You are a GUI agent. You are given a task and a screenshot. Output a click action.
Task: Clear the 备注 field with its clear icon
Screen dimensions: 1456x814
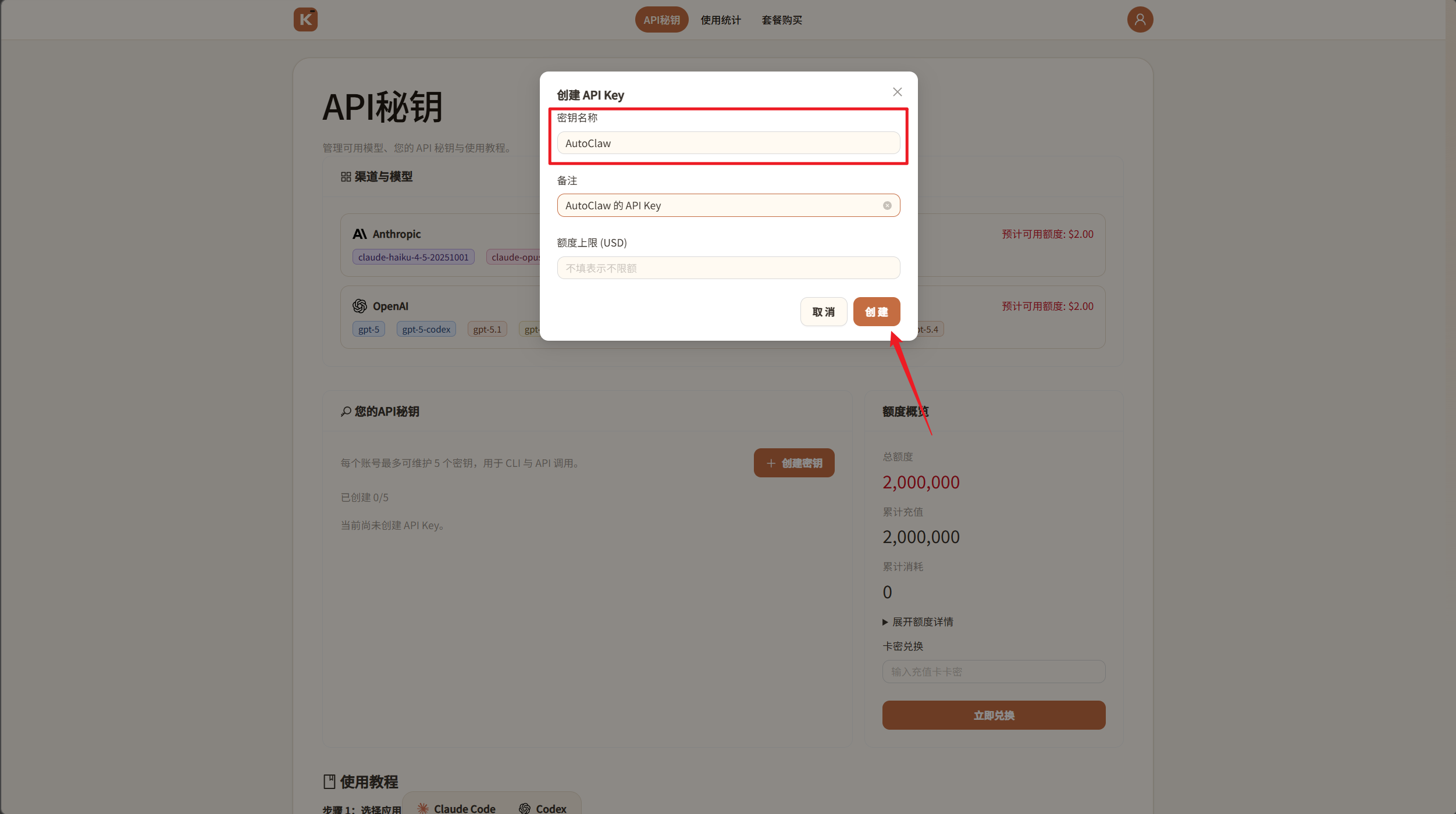click(x=887, y=205)
